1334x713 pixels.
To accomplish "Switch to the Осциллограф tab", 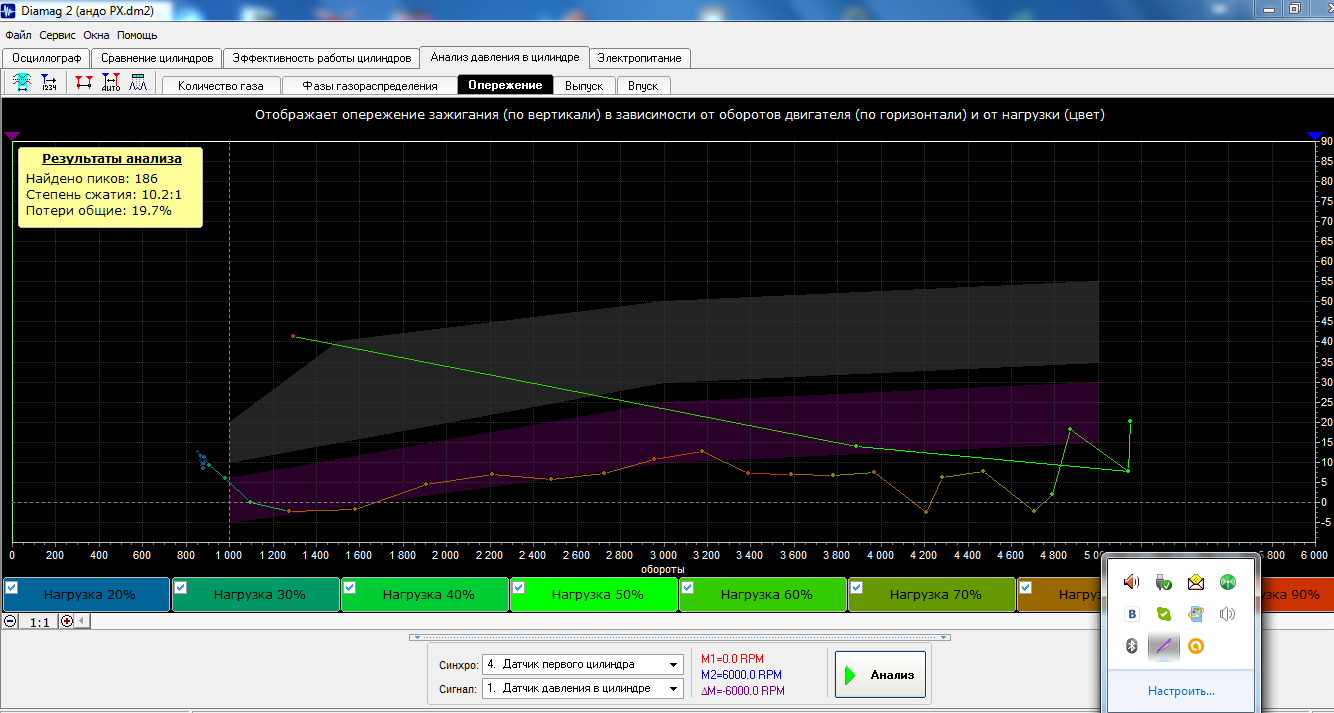I will [46, 58].
